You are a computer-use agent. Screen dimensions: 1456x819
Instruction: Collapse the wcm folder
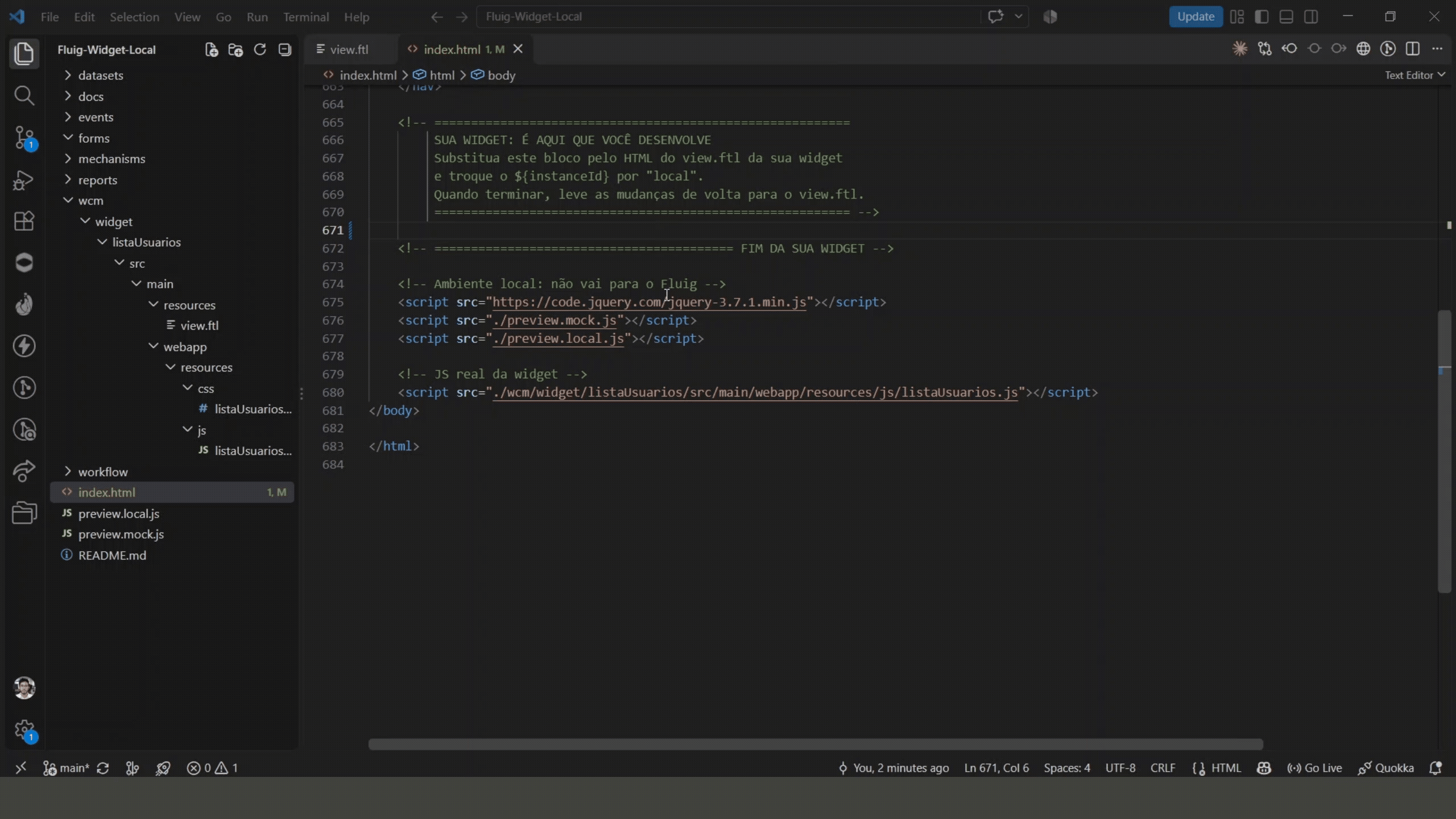click(172, 200)
